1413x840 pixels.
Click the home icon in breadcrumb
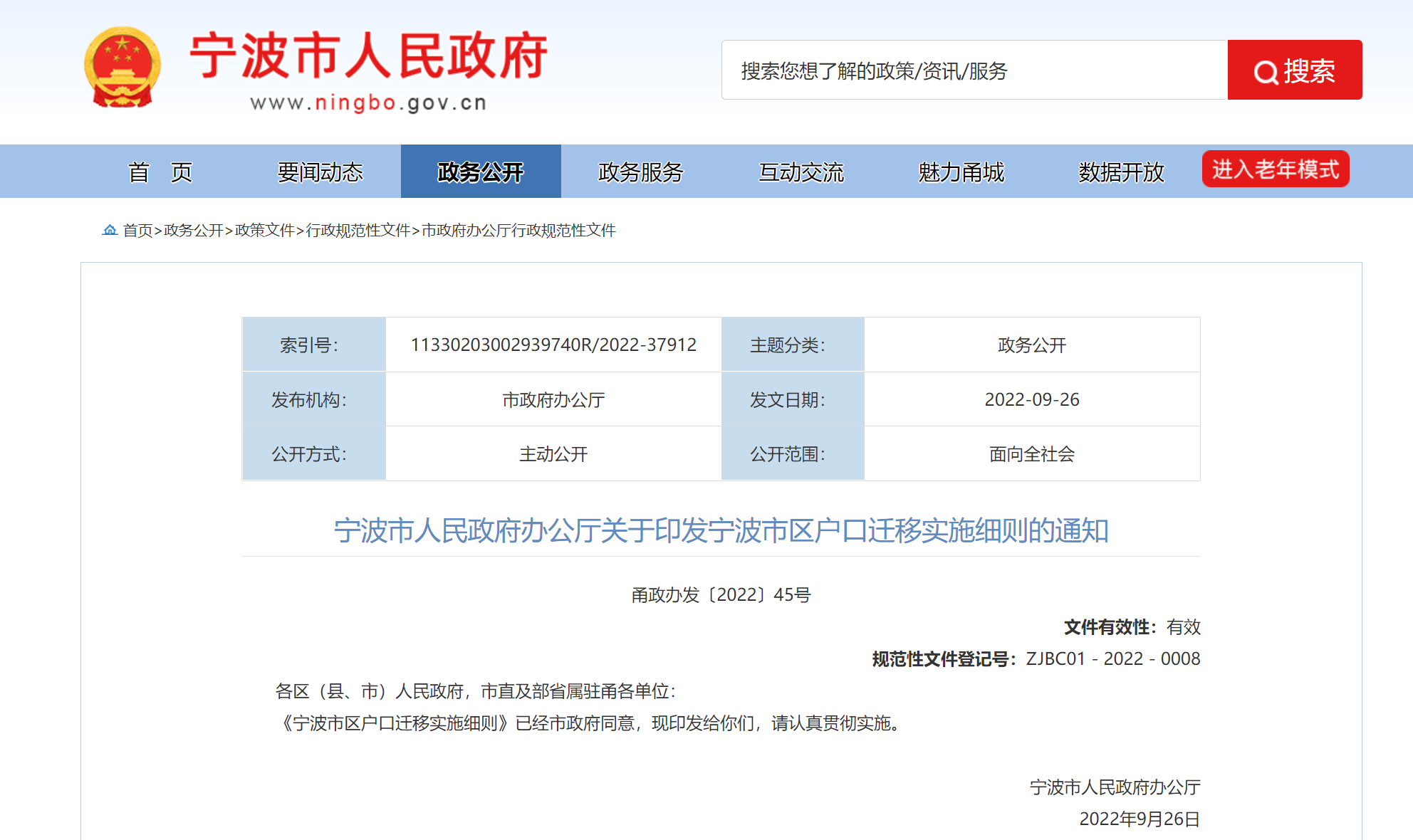coord(110,230)
